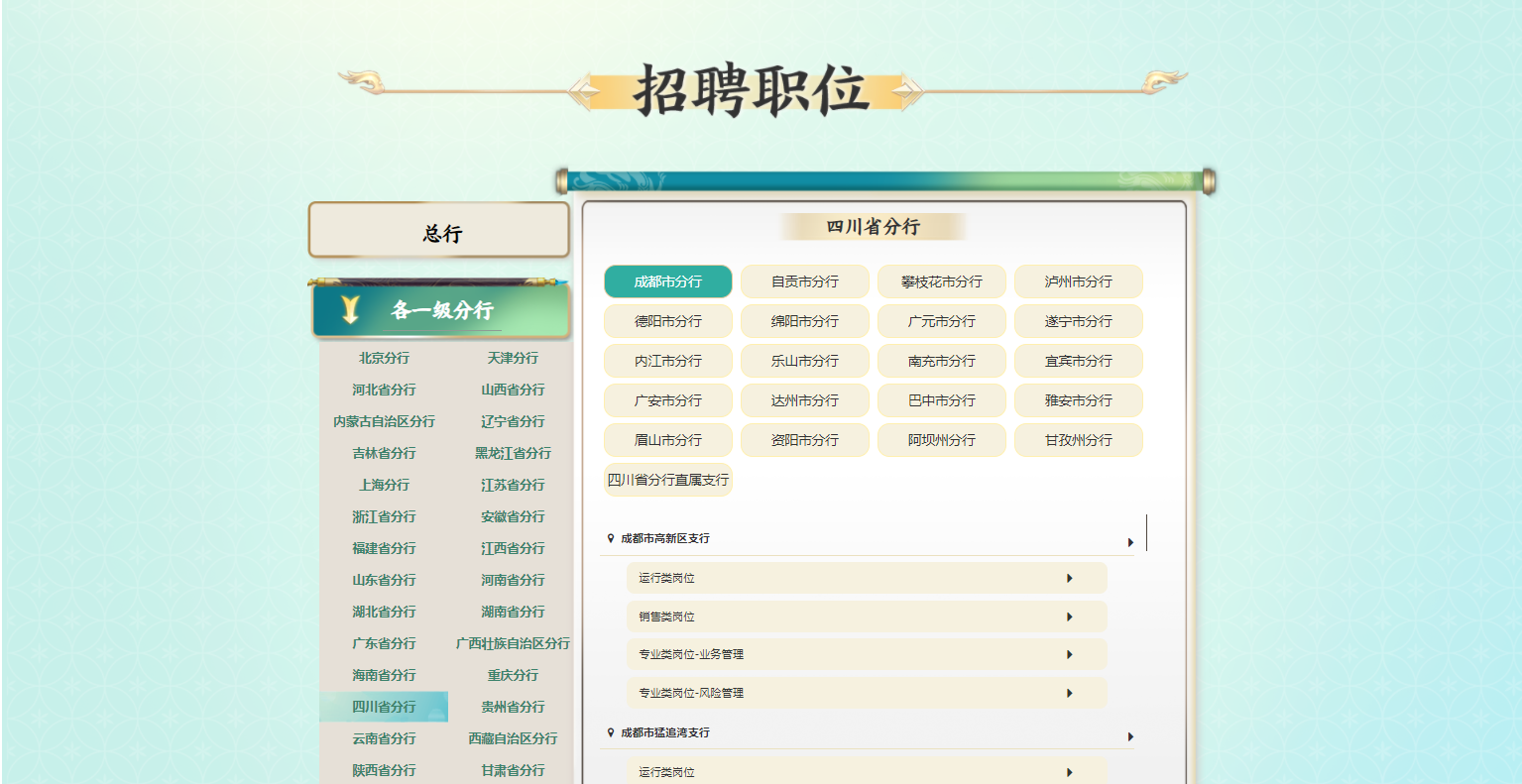Select 云南省分行
1522x784 pixels.
tap(384, 738)
